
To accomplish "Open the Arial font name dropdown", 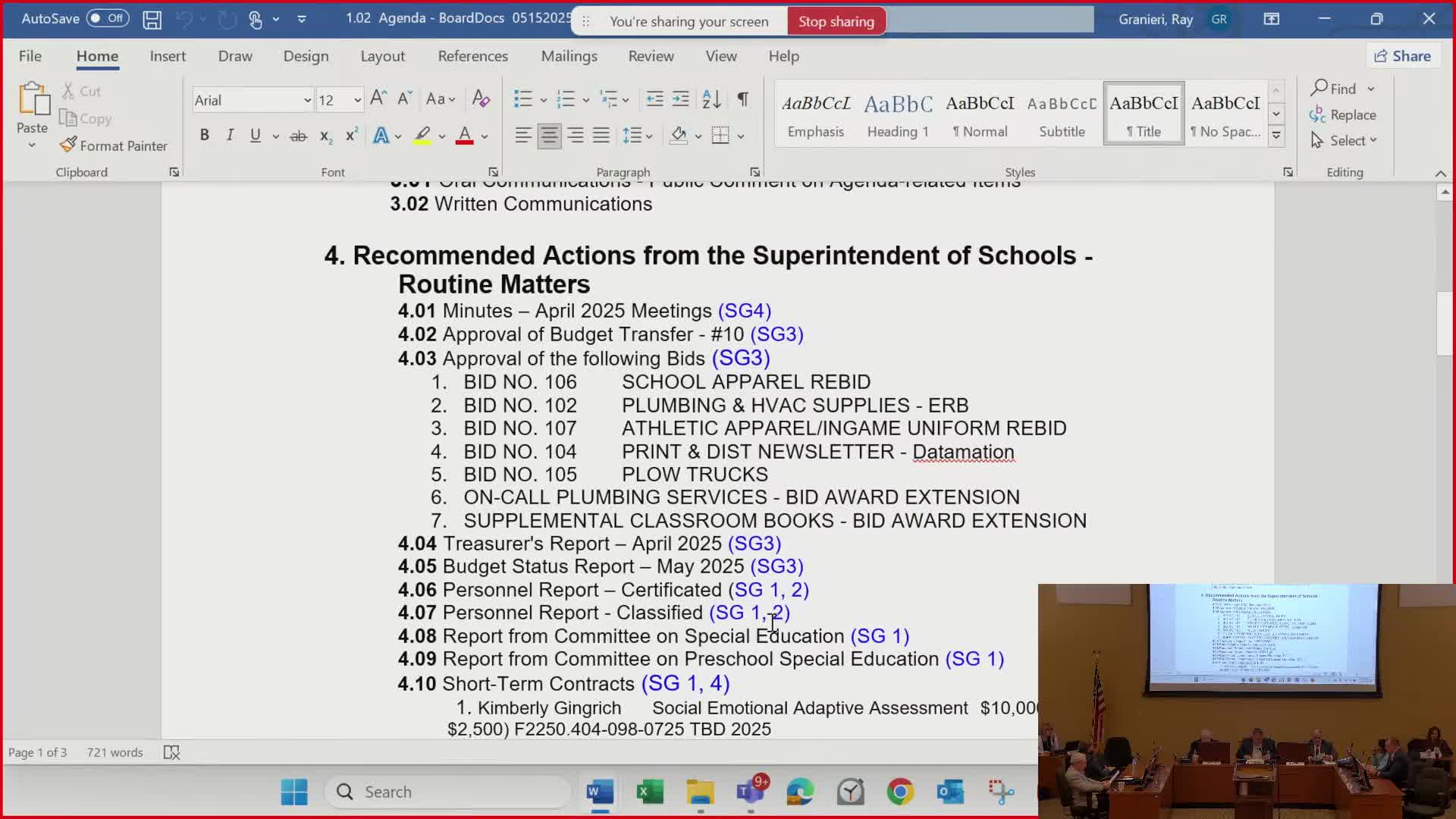I will [x=307, y=100].
